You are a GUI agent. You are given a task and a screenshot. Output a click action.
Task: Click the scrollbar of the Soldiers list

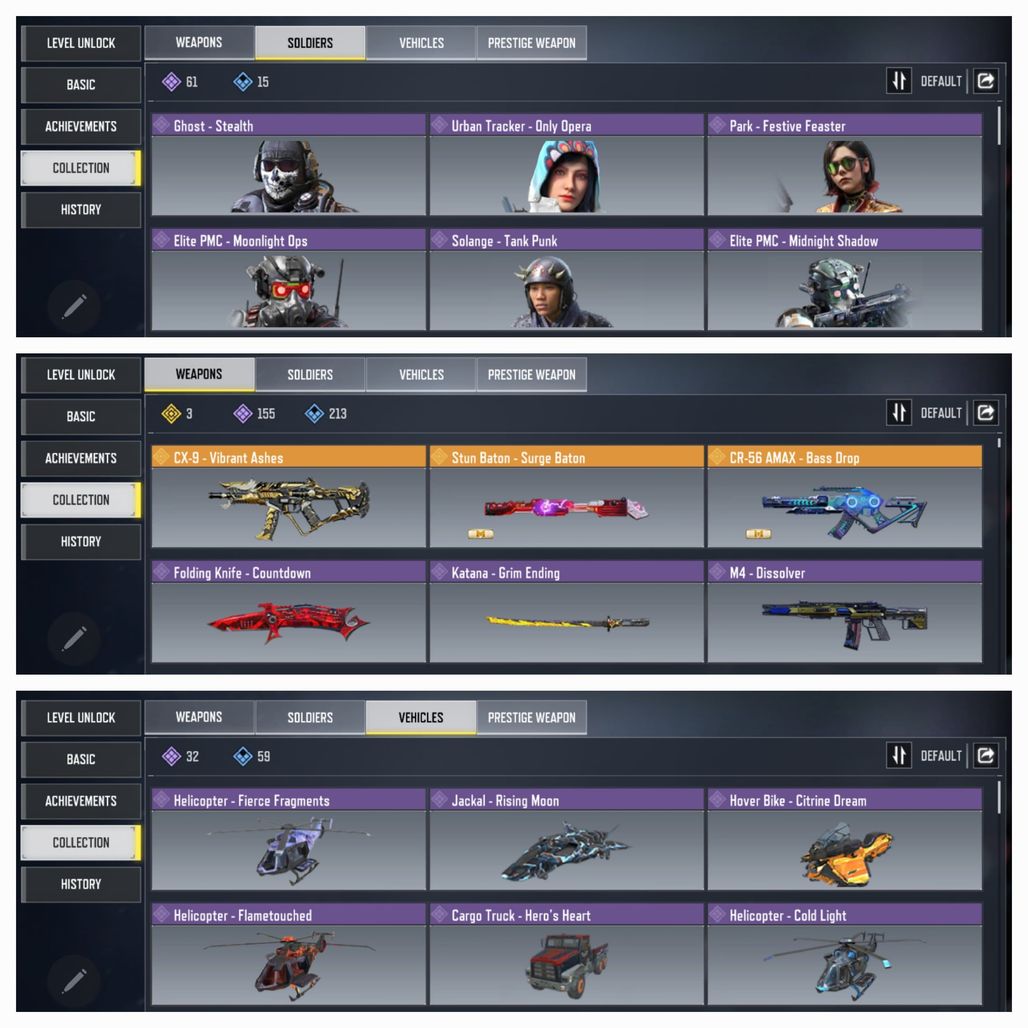click(x=999, y=126)
